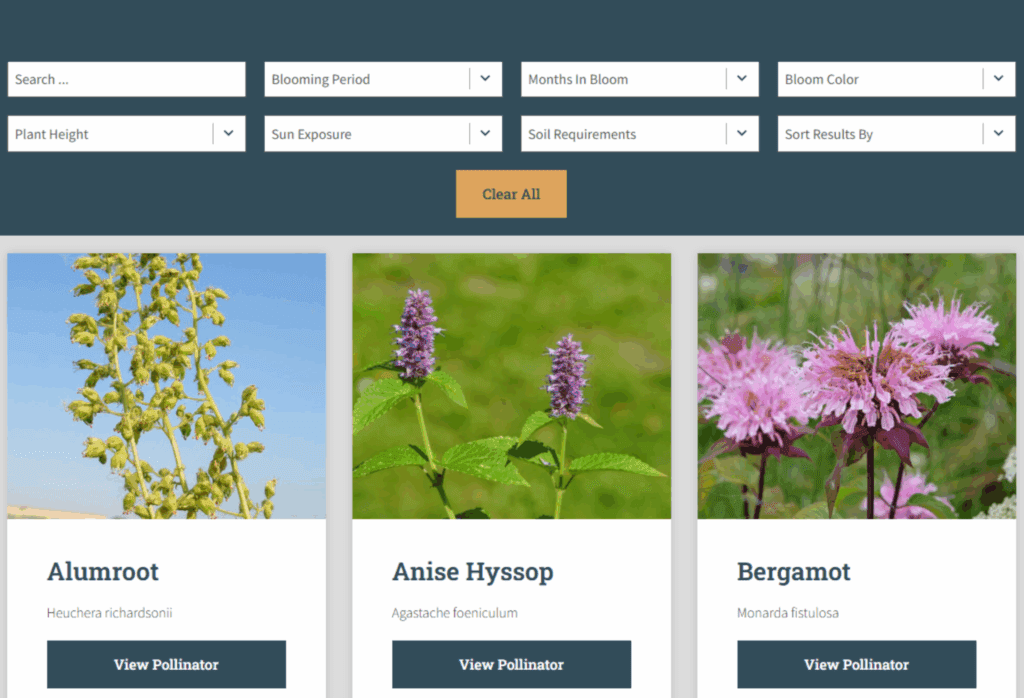This screenshot has width=1024, height=698.
Task: Select the Bergamot plant title
Action: point(794,572)
